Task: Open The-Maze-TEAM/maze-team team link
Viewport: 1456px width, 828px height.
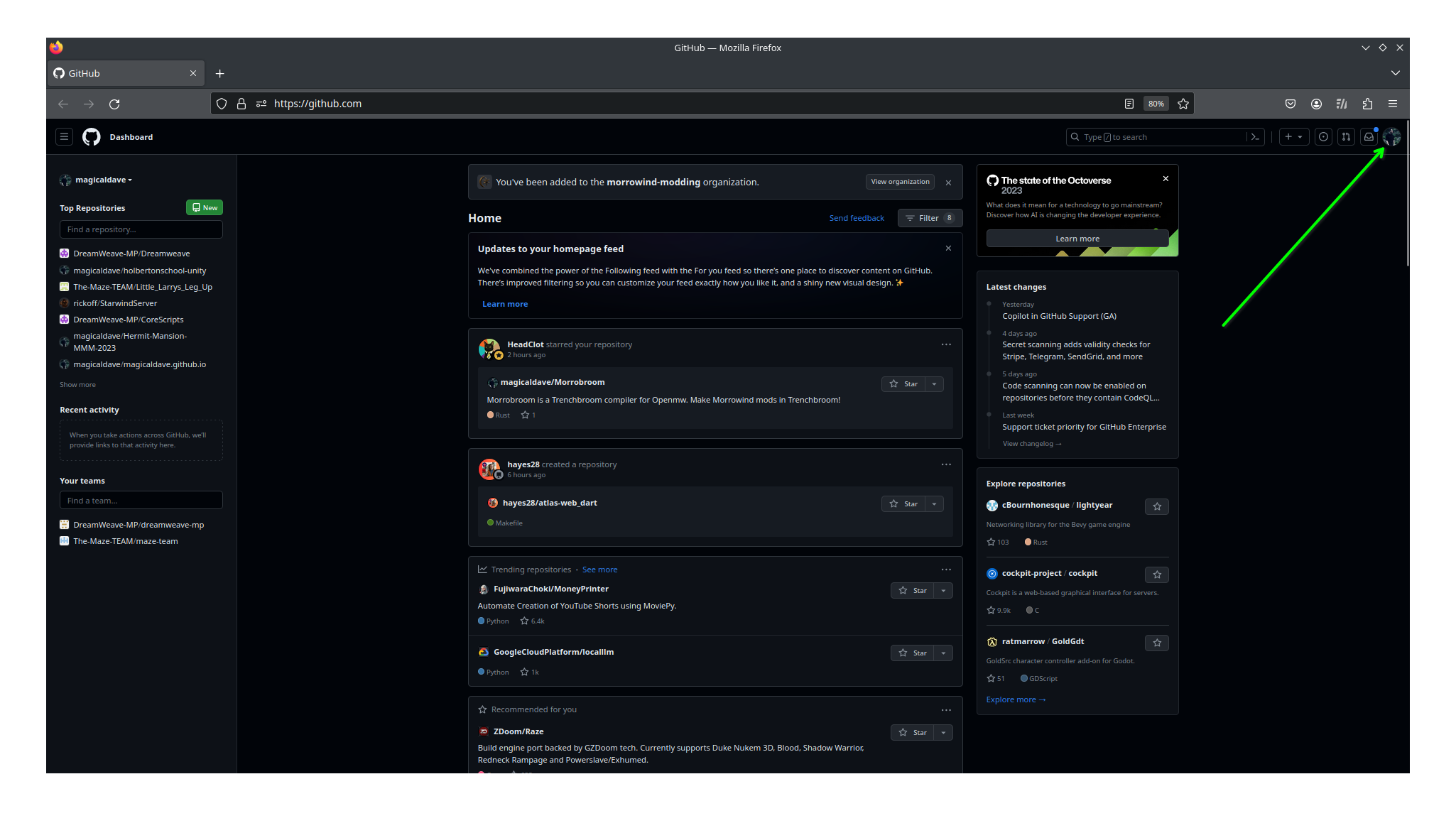Action: (x=126, y=541)
